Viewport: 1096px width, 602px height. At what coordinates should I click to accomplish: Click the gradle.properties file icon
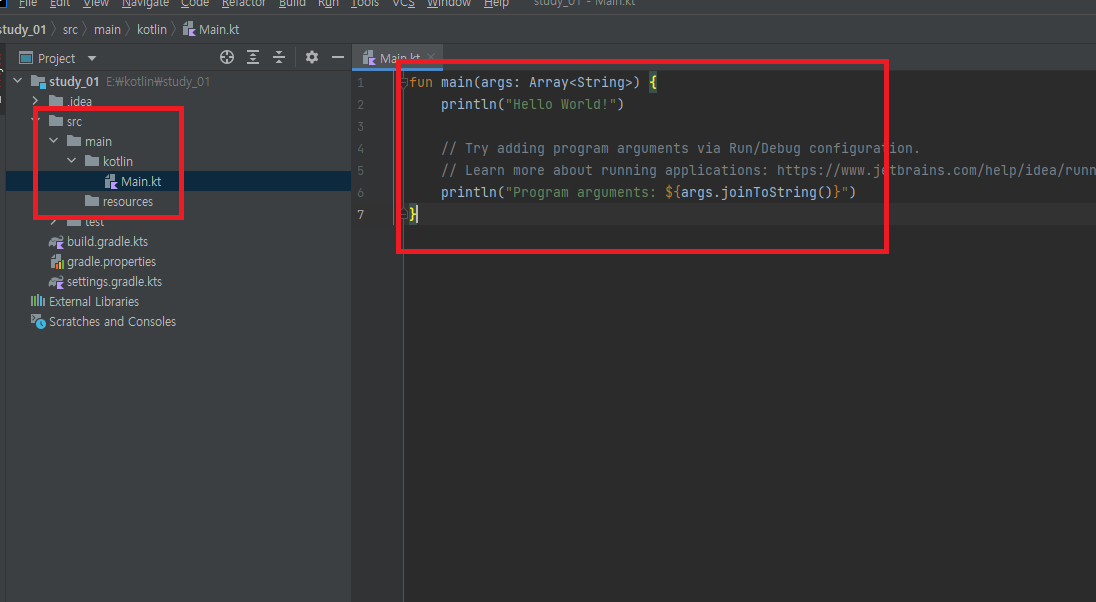point(57,261)
